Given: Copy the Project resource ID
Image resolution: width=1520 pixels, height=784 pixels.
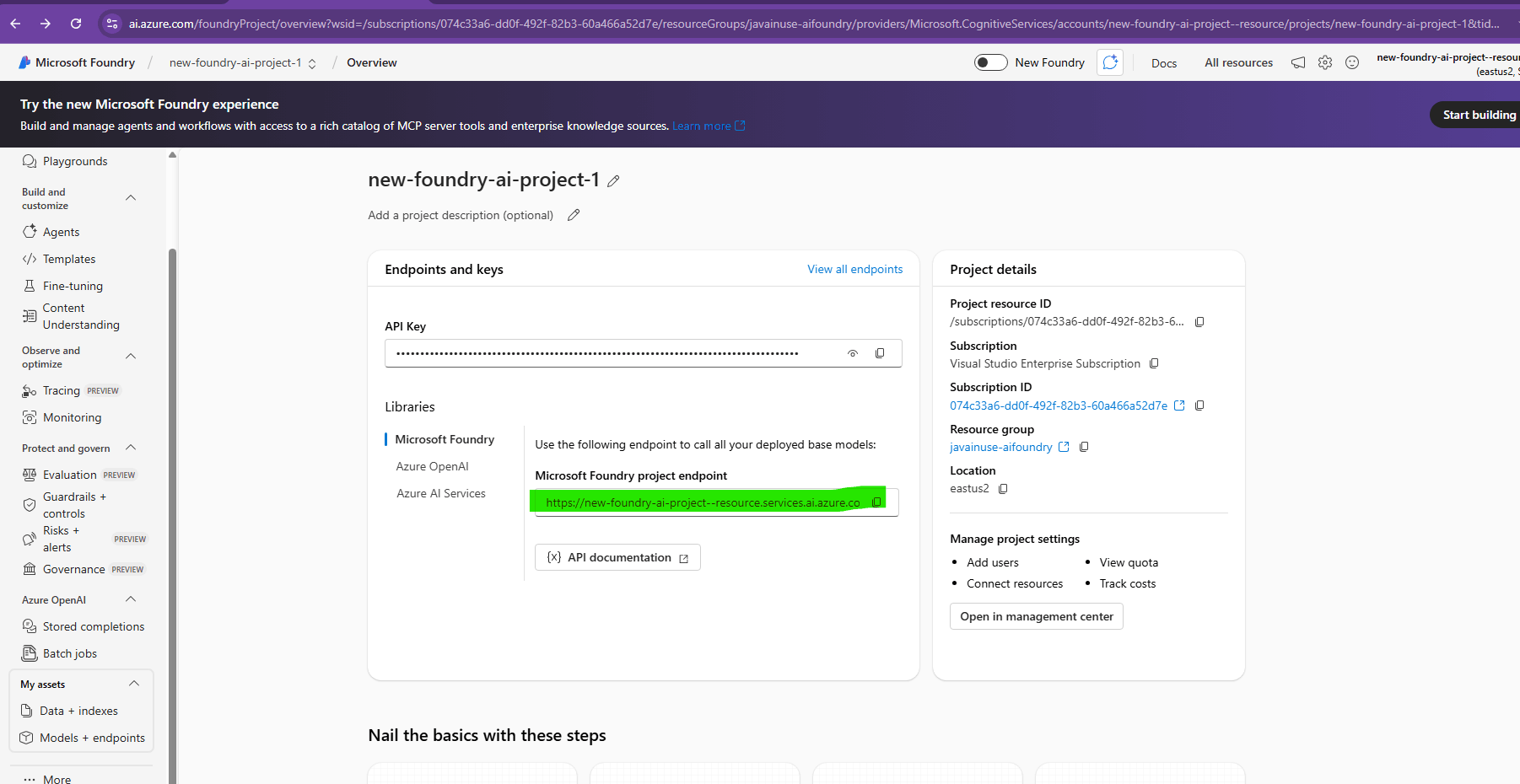Looking at the screenshot, I should pos(1199,322).
